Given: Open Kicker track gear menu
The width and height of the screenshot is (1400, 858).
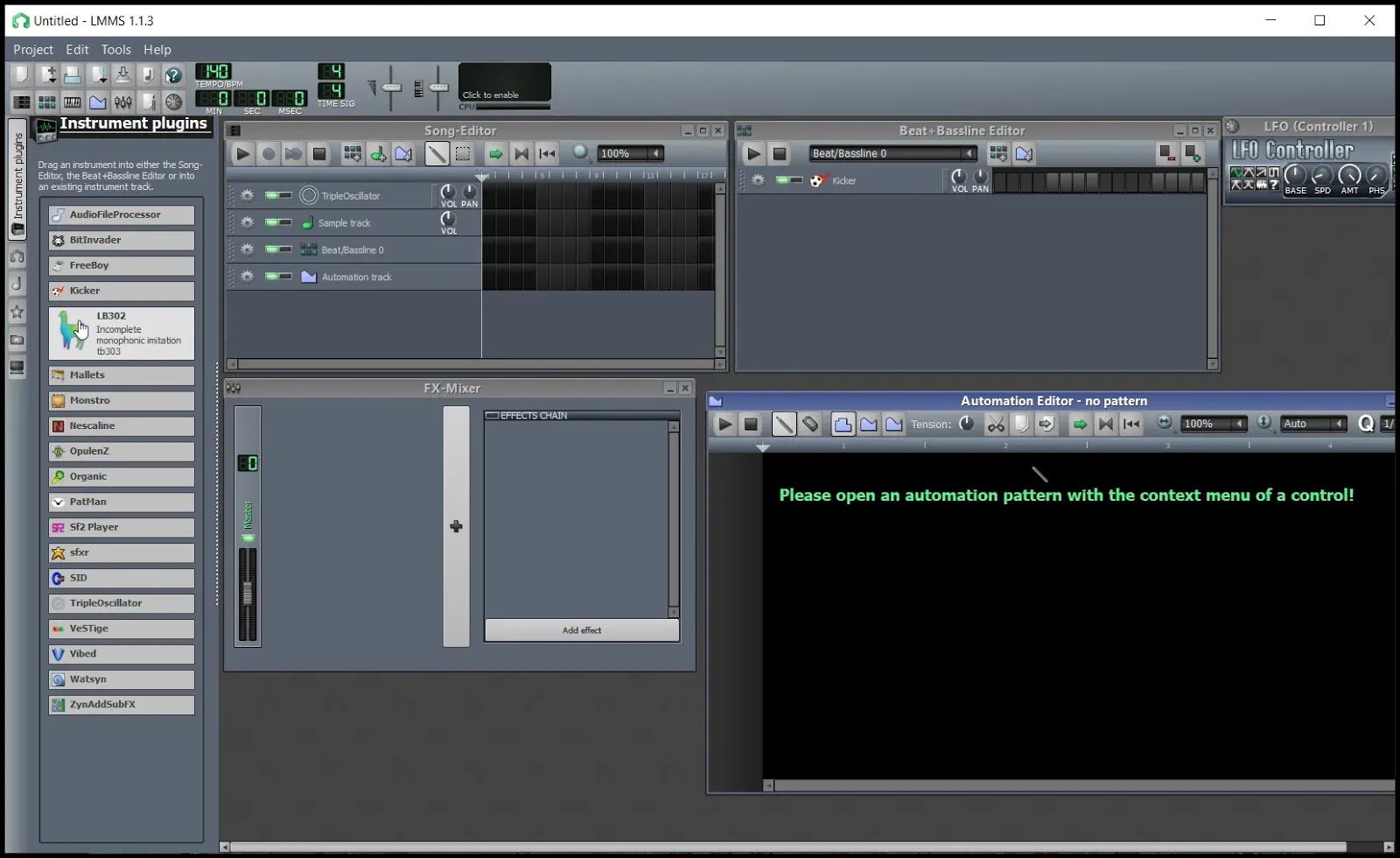Looking at the screenshot, I should click(759, 181).
